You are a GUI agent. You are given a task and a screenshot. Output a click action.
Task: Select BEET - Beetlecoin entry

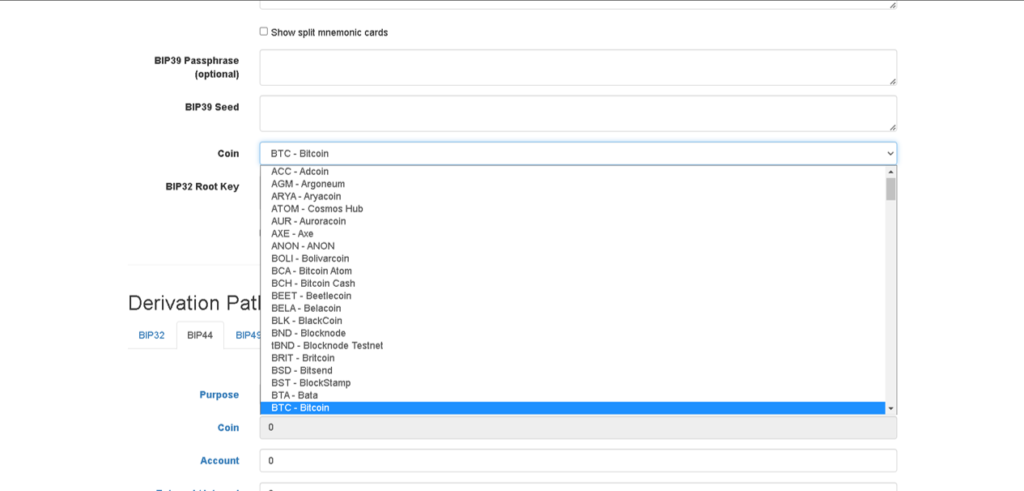[573, 296]
